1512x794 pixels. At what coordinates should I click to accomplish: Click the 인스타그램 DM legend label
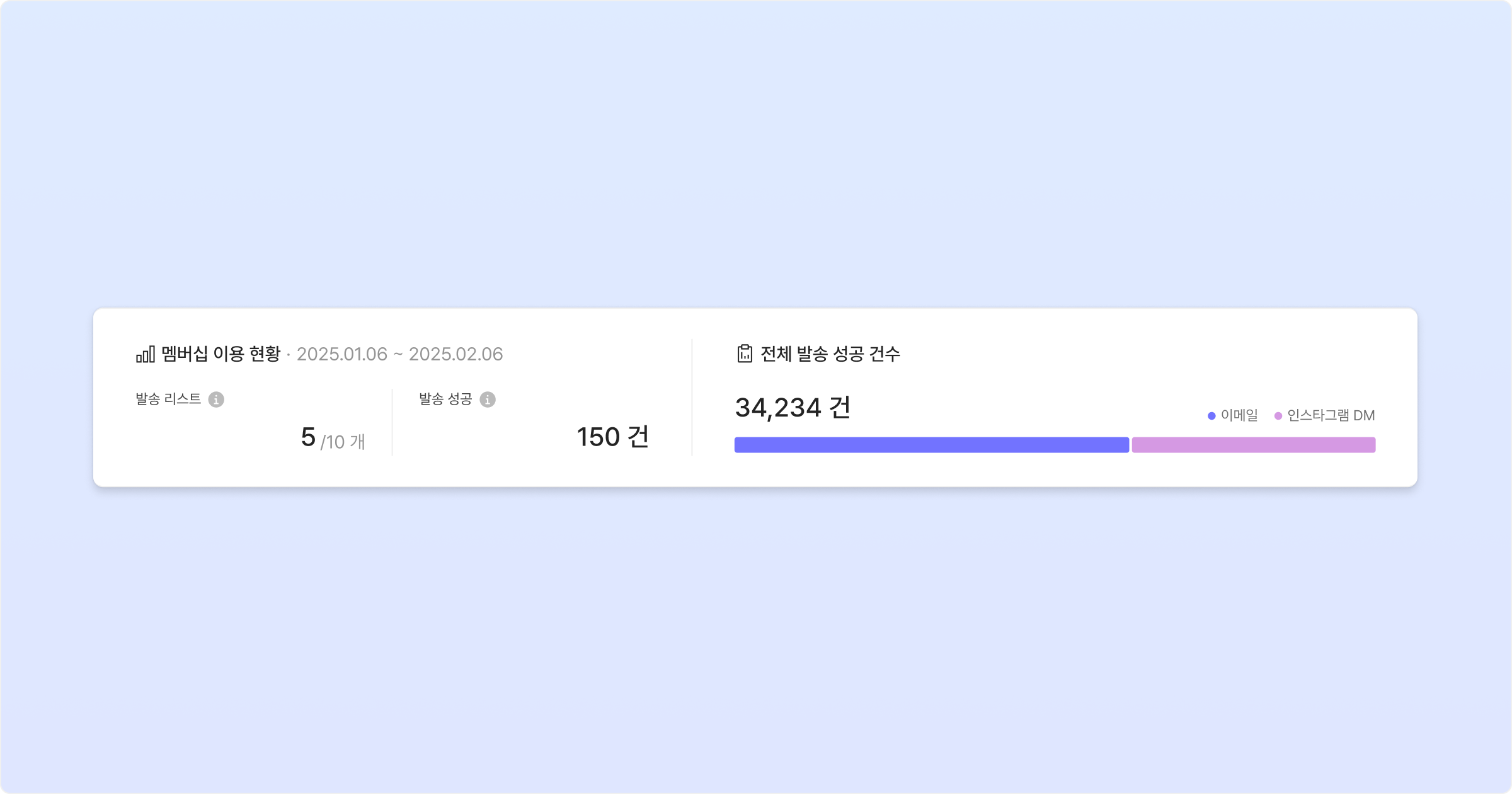click(x=1331, y=415)
